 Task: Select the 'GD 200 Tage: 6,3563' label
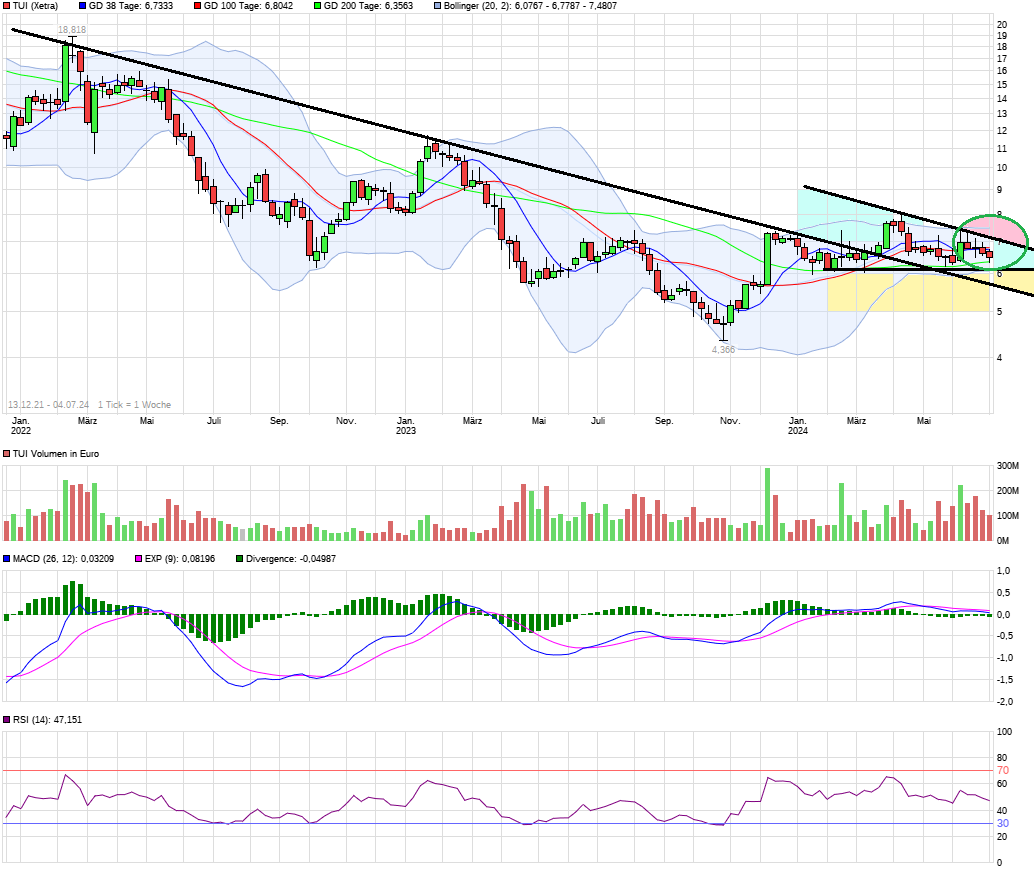369,6
